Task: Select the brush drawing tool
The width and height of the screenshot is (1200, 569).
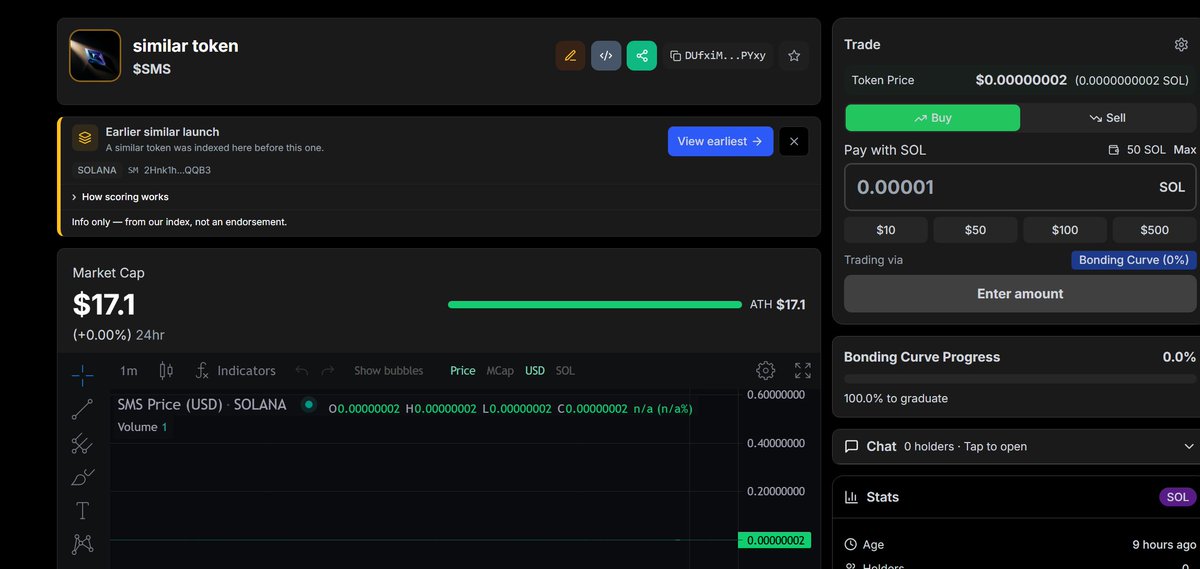Action: coord(82,478)
